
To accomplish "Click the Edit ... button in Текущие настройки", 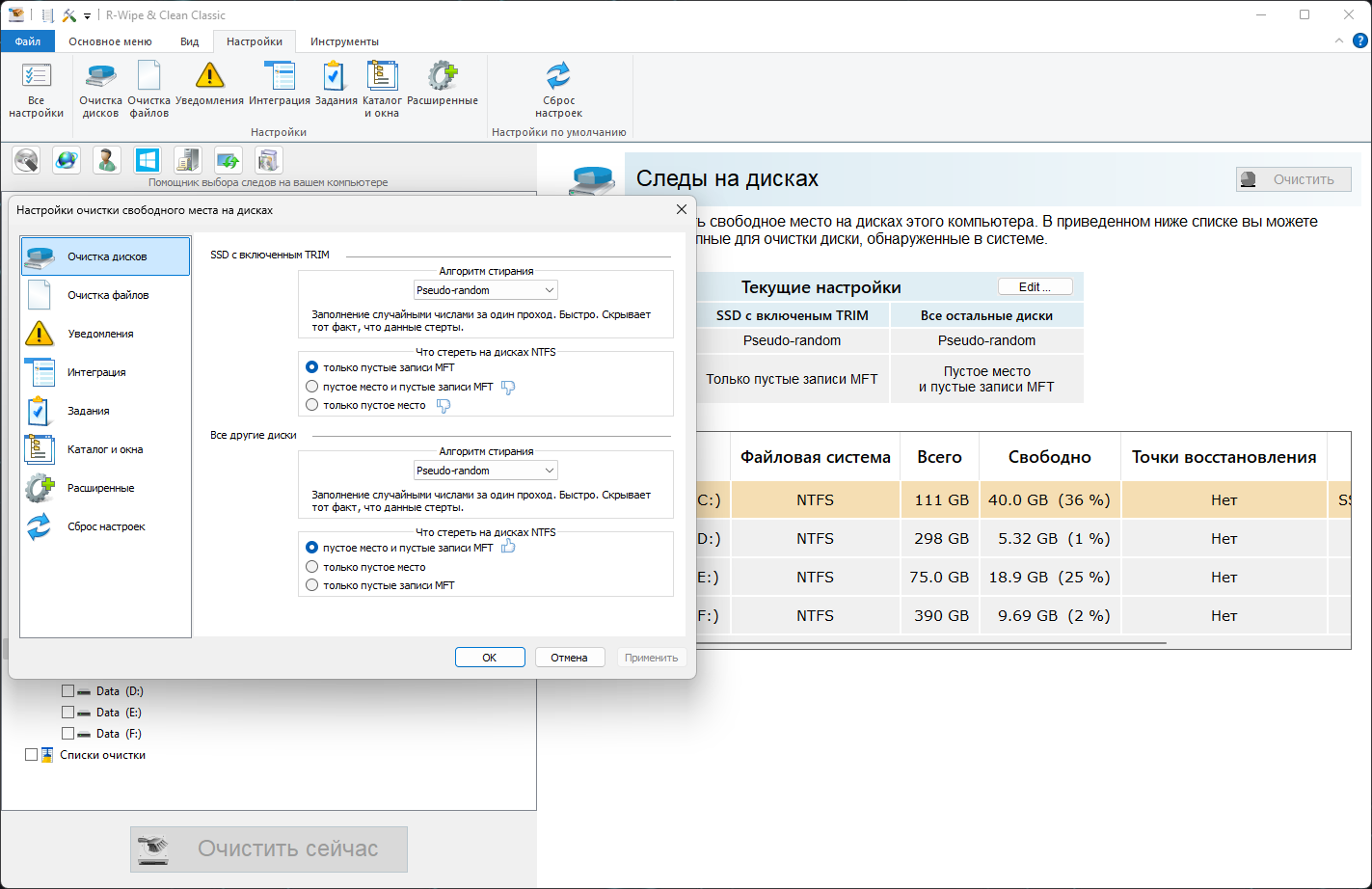I will pyautogui.click(x=1035, y=287).
